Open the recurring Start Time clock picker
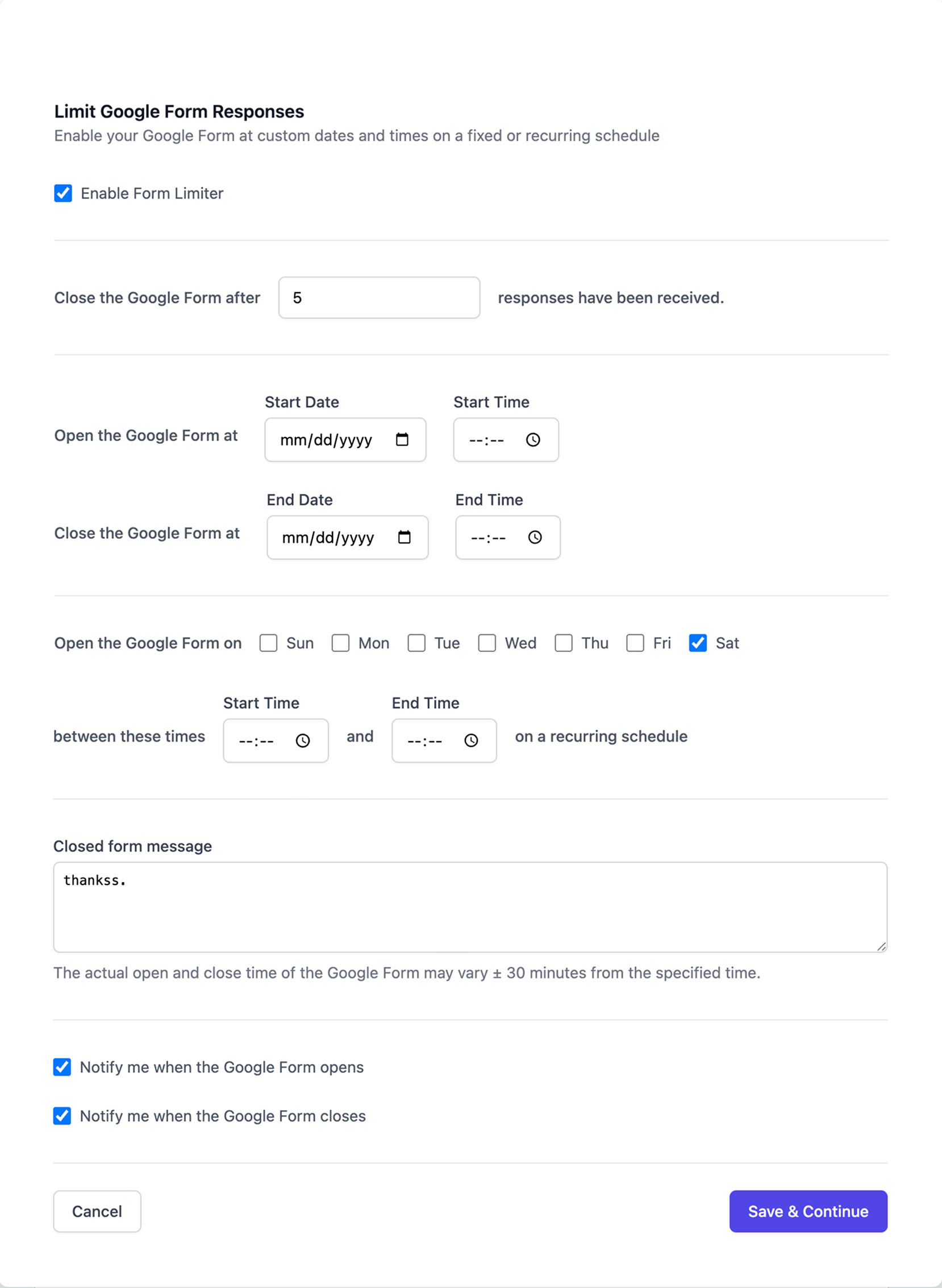 [303, 741]
